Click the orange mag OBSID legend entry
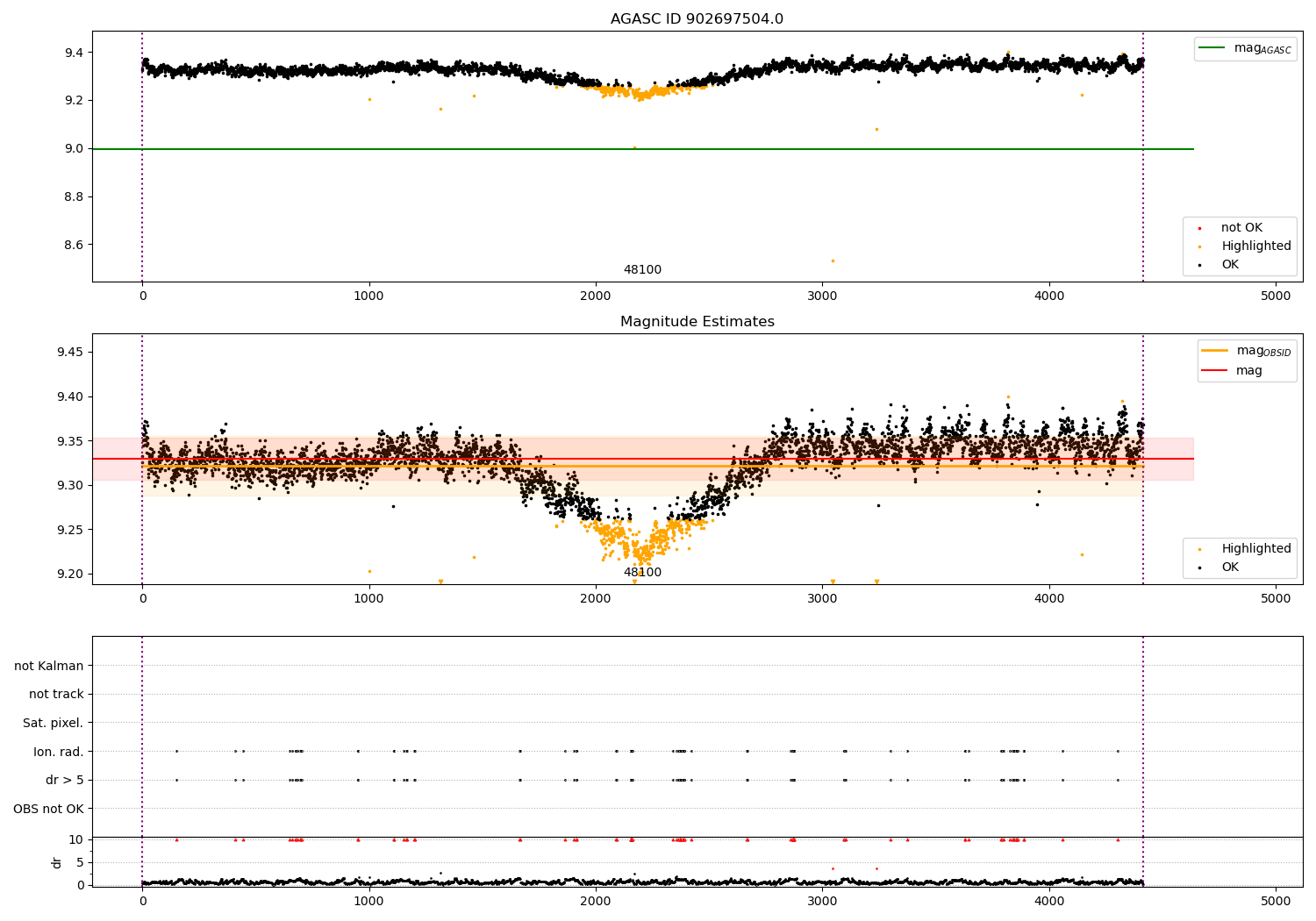 (x=1246, y=351)
